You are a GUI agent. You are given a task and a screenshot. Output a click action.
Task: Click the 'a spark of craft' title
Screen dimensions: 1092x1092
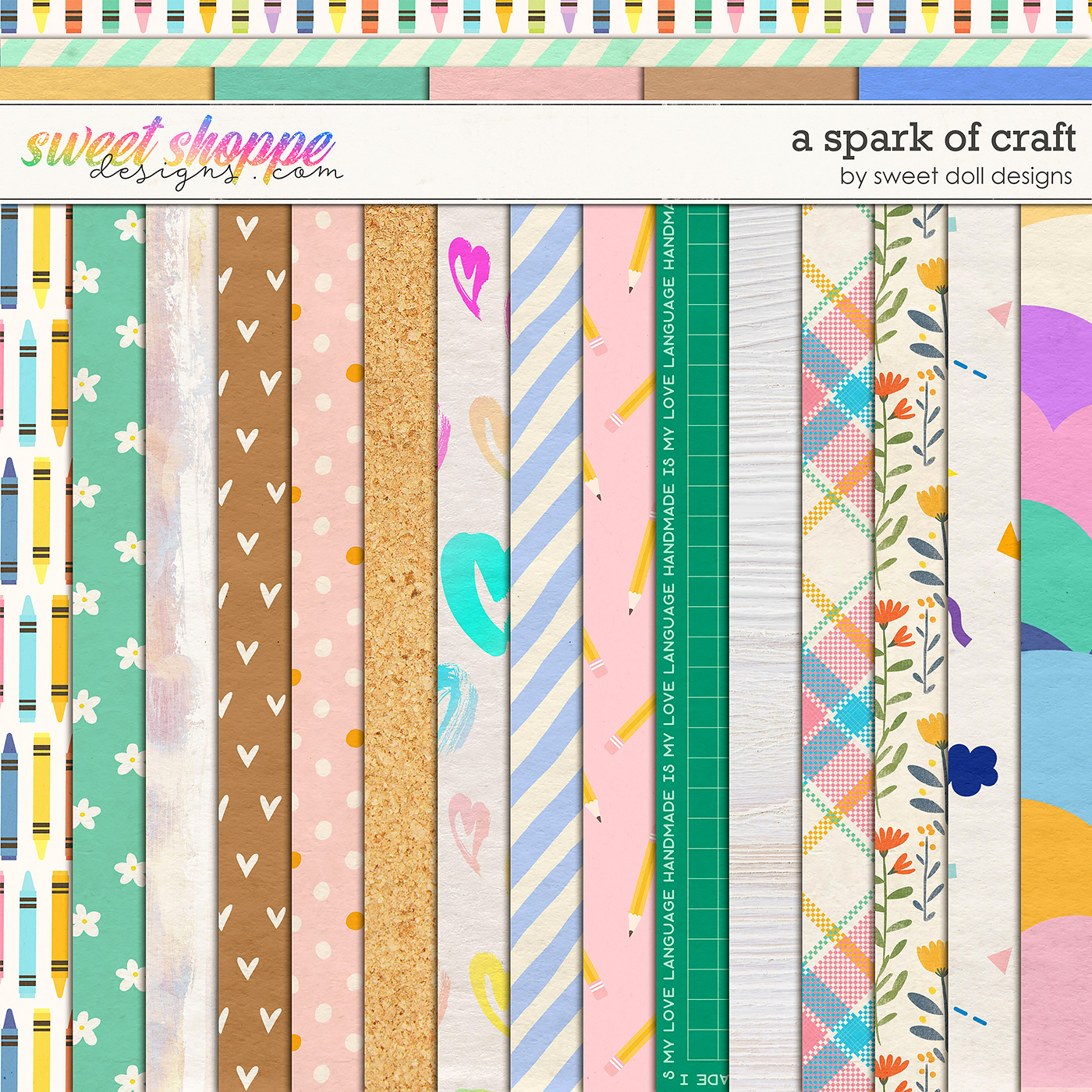click(x=934, y=139)
